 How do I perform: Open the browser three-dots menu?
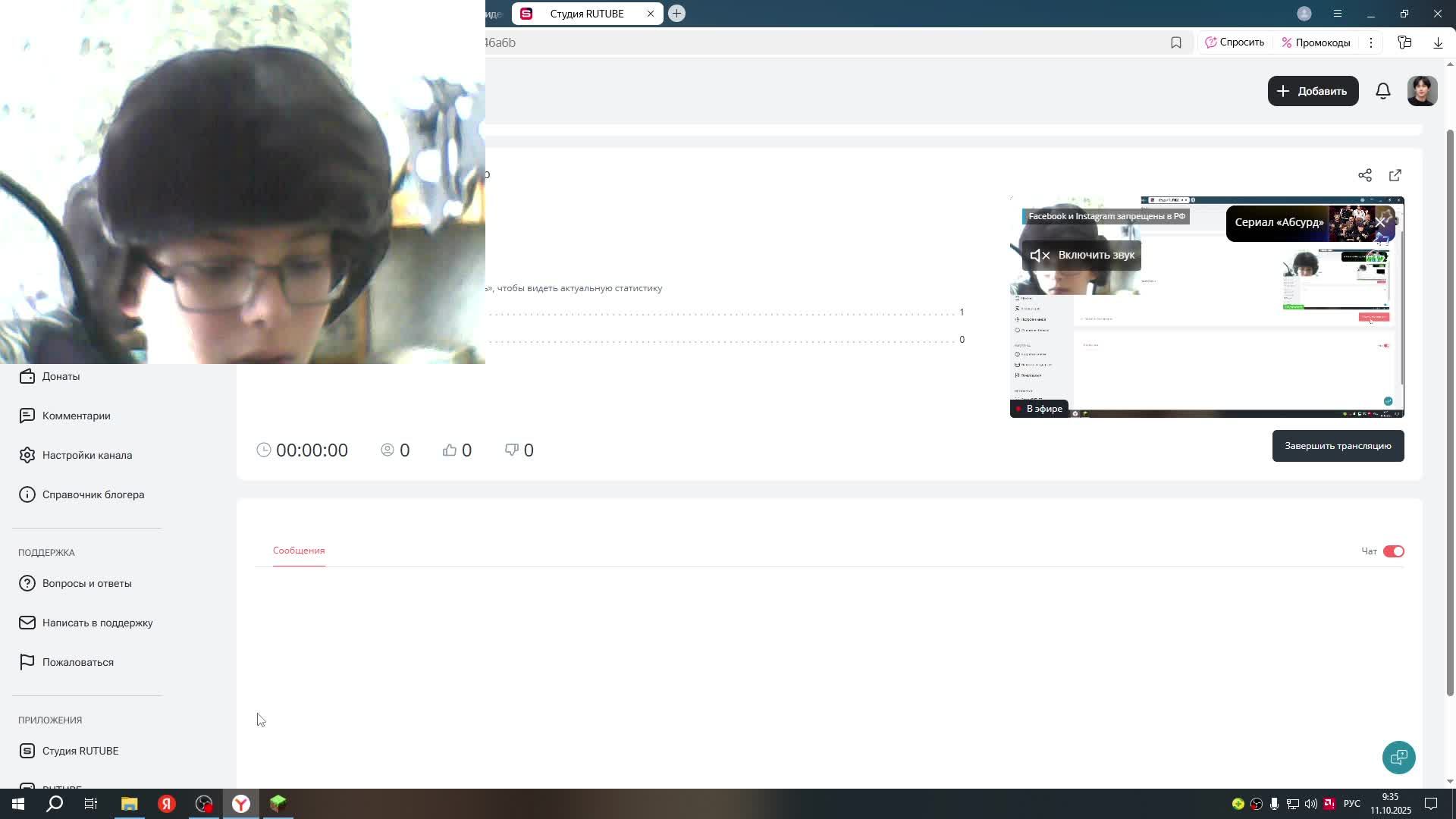[x=1371, y=42]
